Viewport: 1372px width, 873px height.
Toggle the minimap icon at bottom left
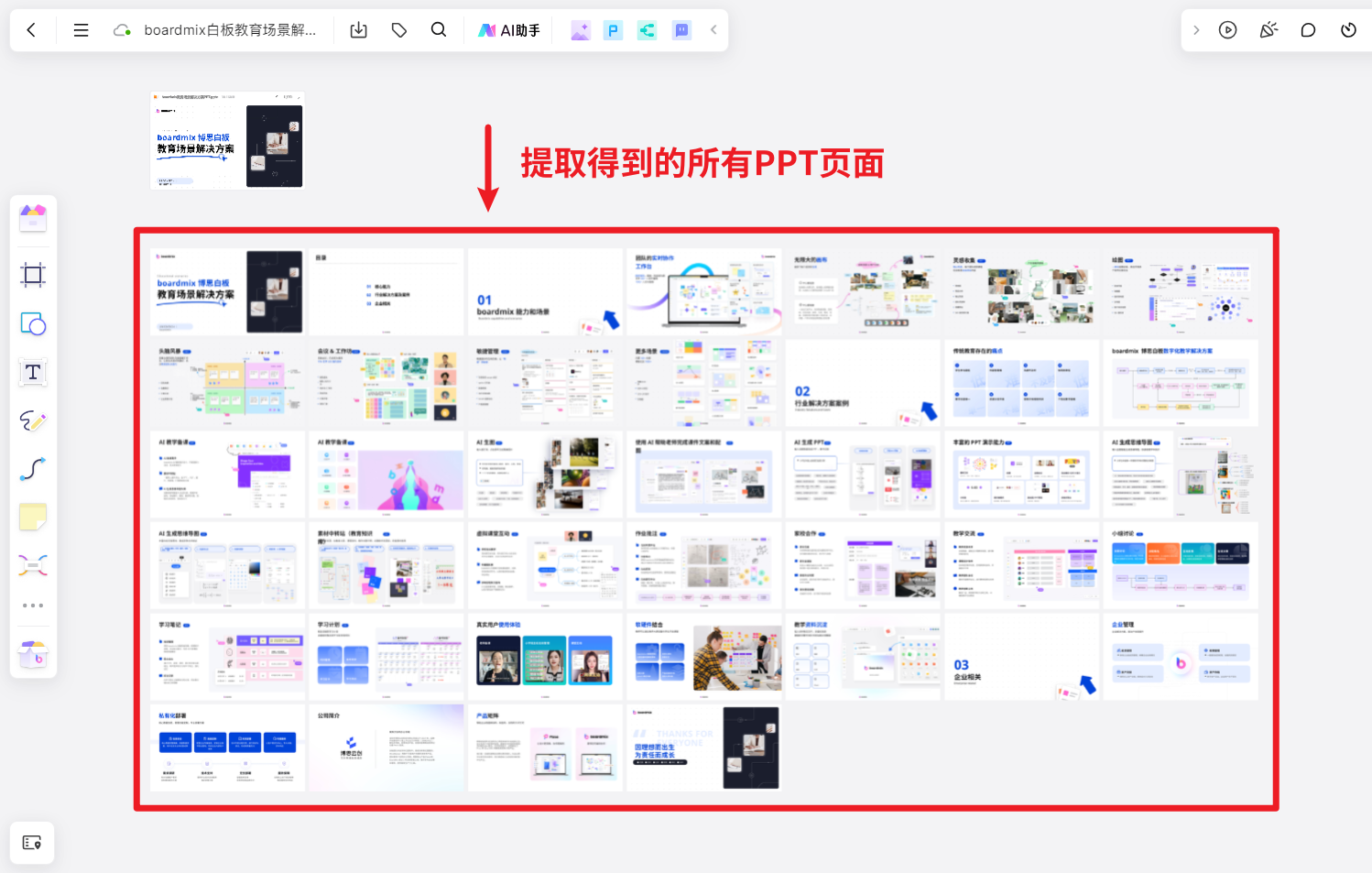[32, 843]
